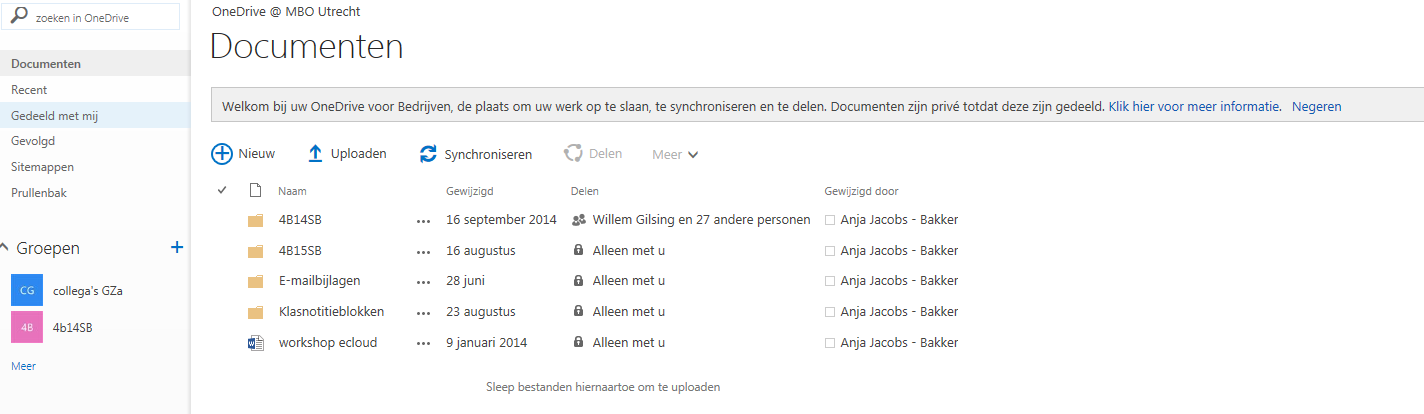Open ellipsis menu for workshop ecloud

pyautogui.click(x=424, y=344)
